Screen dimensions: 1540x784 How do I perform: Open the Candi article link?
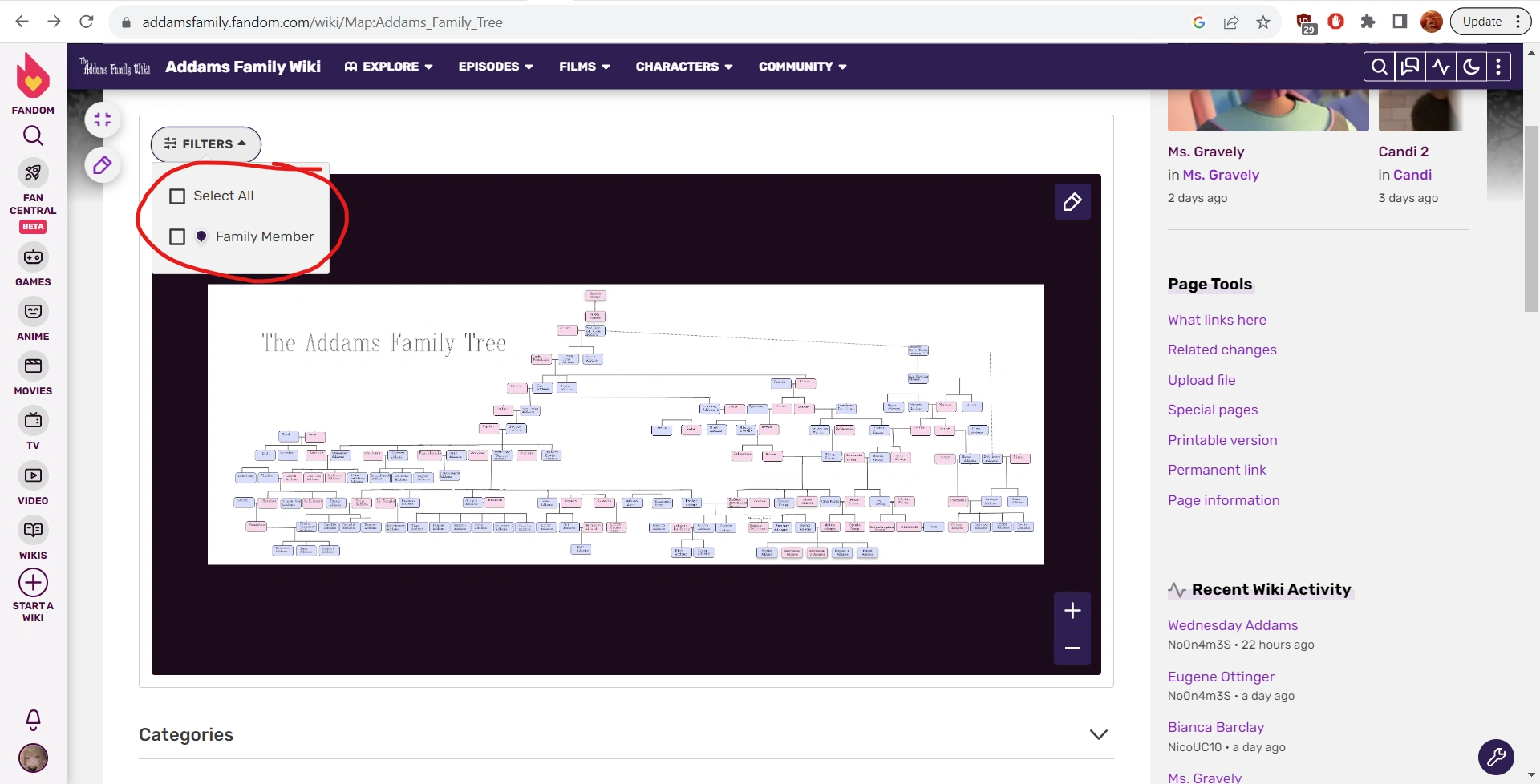1412,175
